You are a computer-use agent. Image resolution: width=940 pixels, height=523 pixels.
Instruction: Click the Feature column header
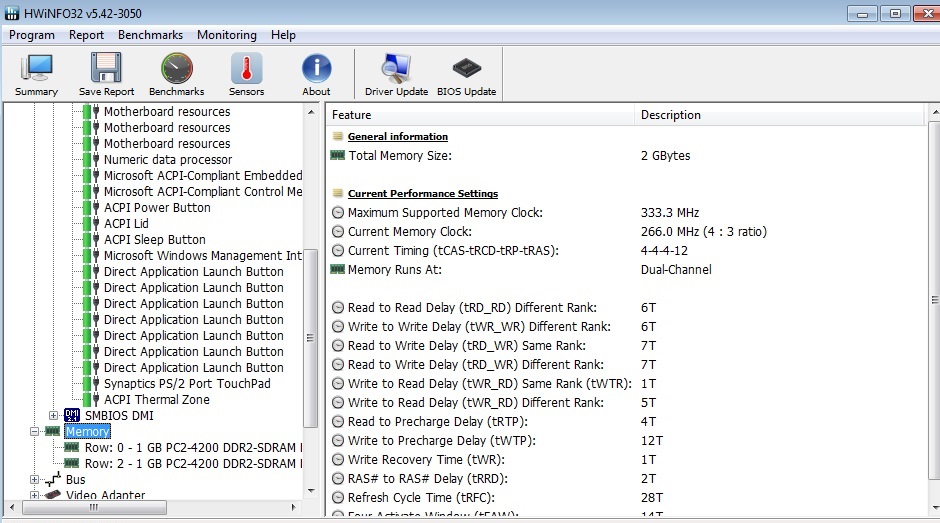point(480,115)
